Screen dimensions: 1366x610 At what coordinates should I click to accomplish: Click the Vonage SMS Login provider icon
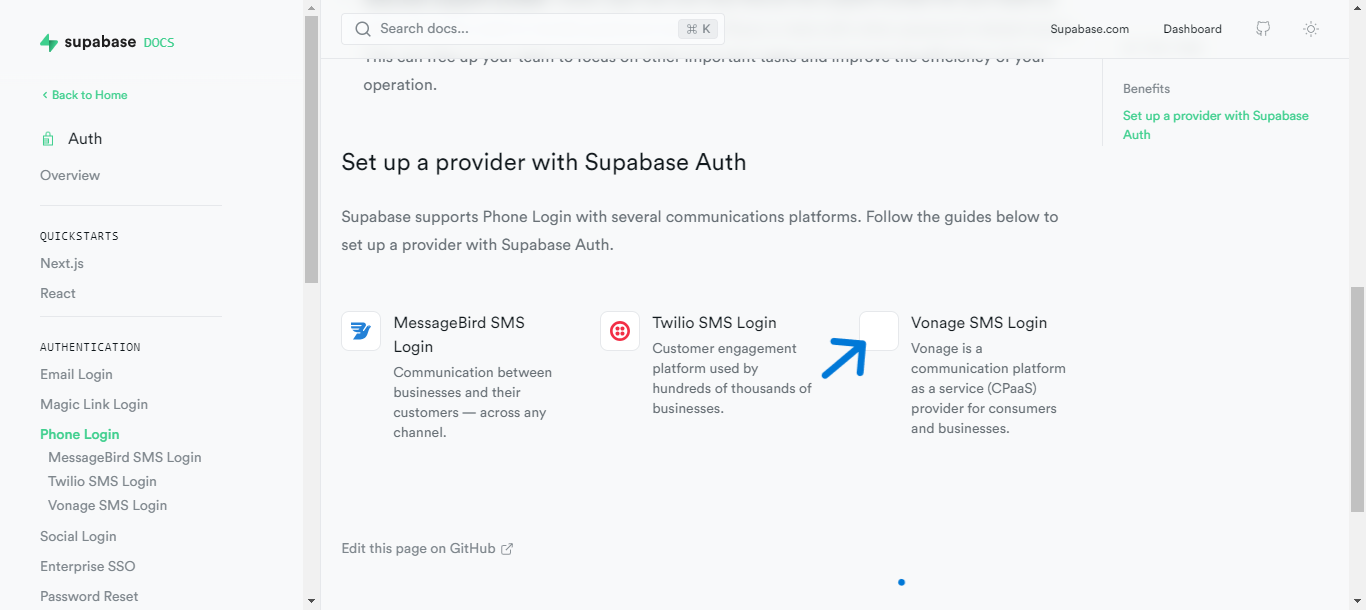(878, 330)
